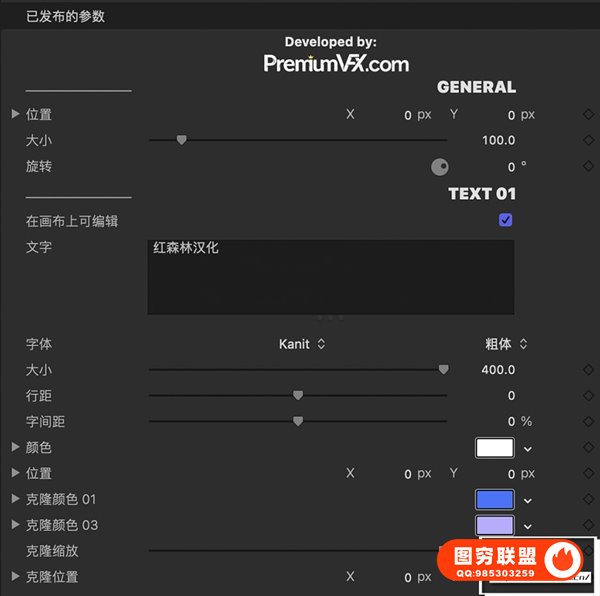The width and height of the screenshot is (600, 596).
Task: Open the Kanit font dropdown
Action: coord(302,344)
